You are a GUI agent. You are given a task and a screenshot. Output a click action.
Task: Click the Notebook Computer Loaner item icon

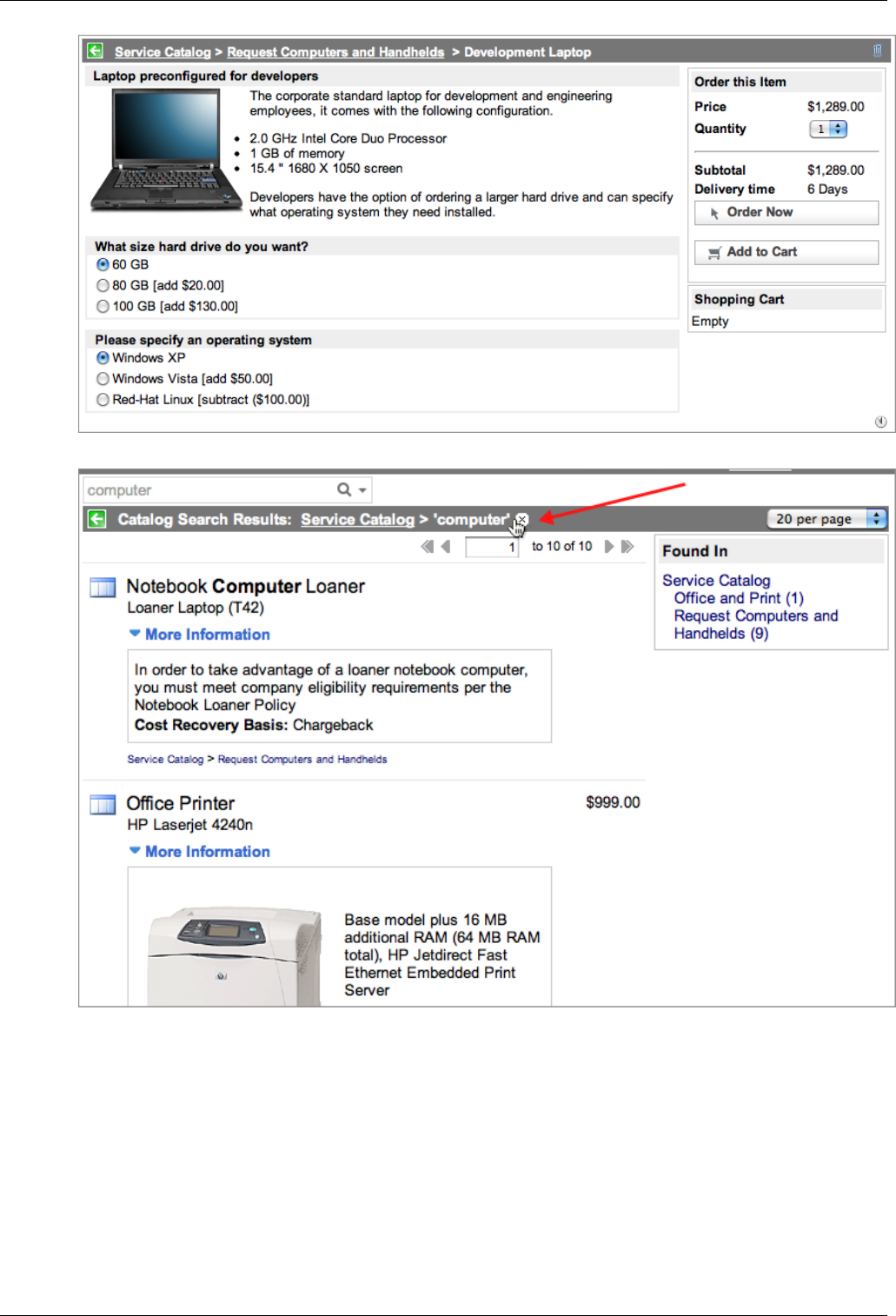[103, 588]
